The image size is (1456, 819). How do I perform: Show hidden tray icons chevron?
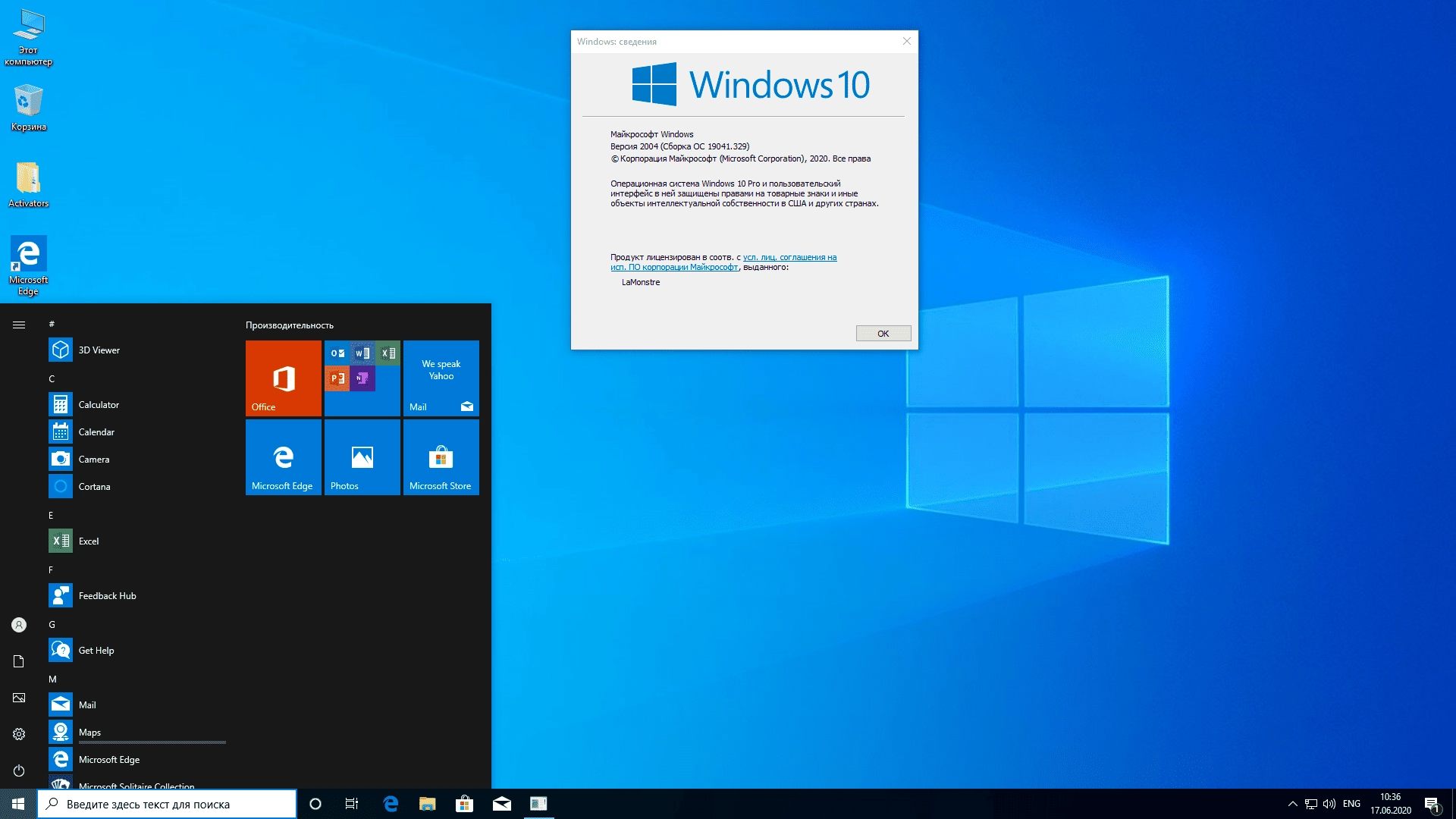[x=1292, y=804]
